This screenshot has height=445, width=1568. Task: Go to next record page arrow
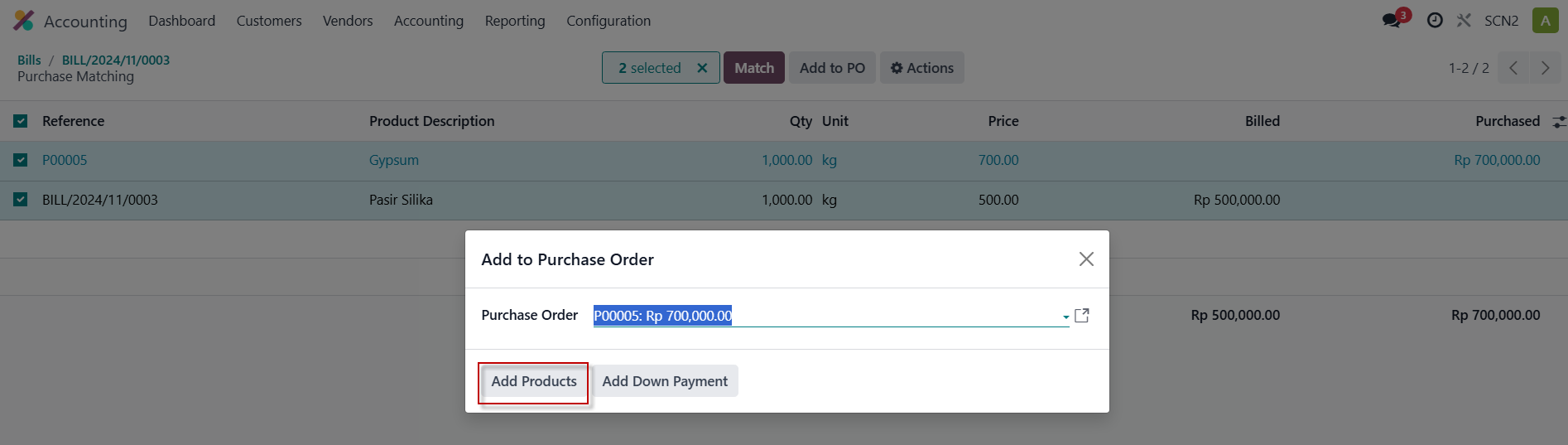[1545, 68]
